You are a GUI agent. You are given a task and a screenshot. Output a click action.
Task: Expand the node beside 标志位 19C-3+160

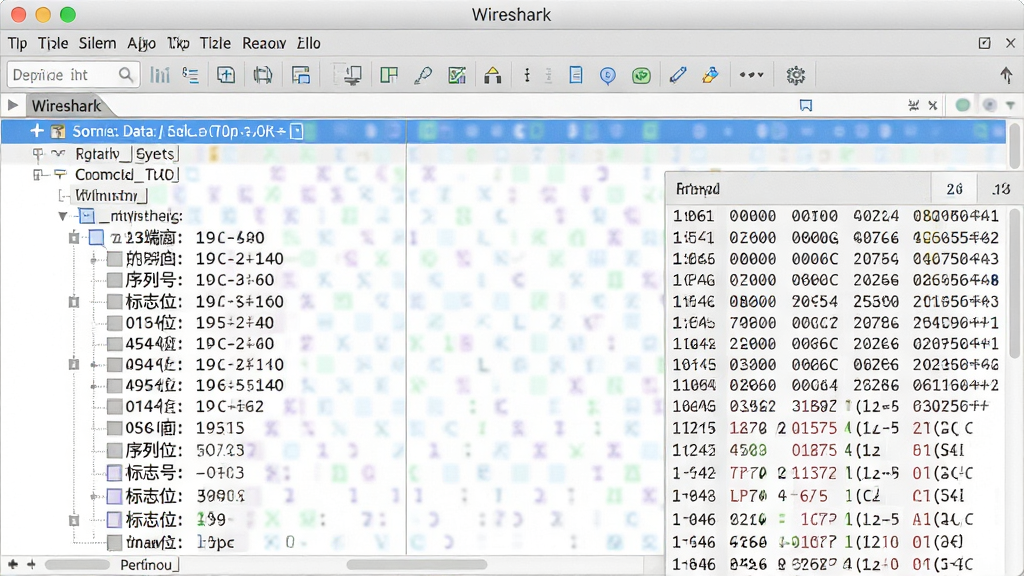[74, 302]
